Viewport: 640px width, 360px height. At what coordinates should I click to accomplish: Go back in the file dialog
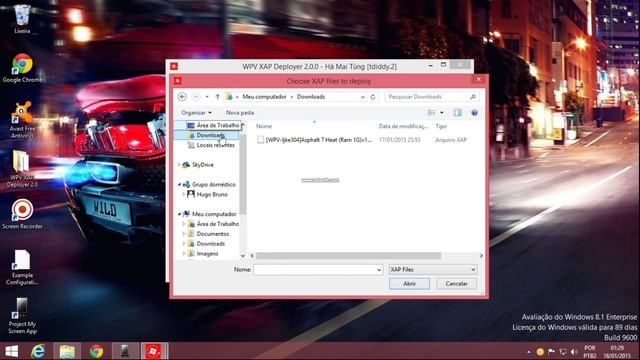click(x=182, y=97)
